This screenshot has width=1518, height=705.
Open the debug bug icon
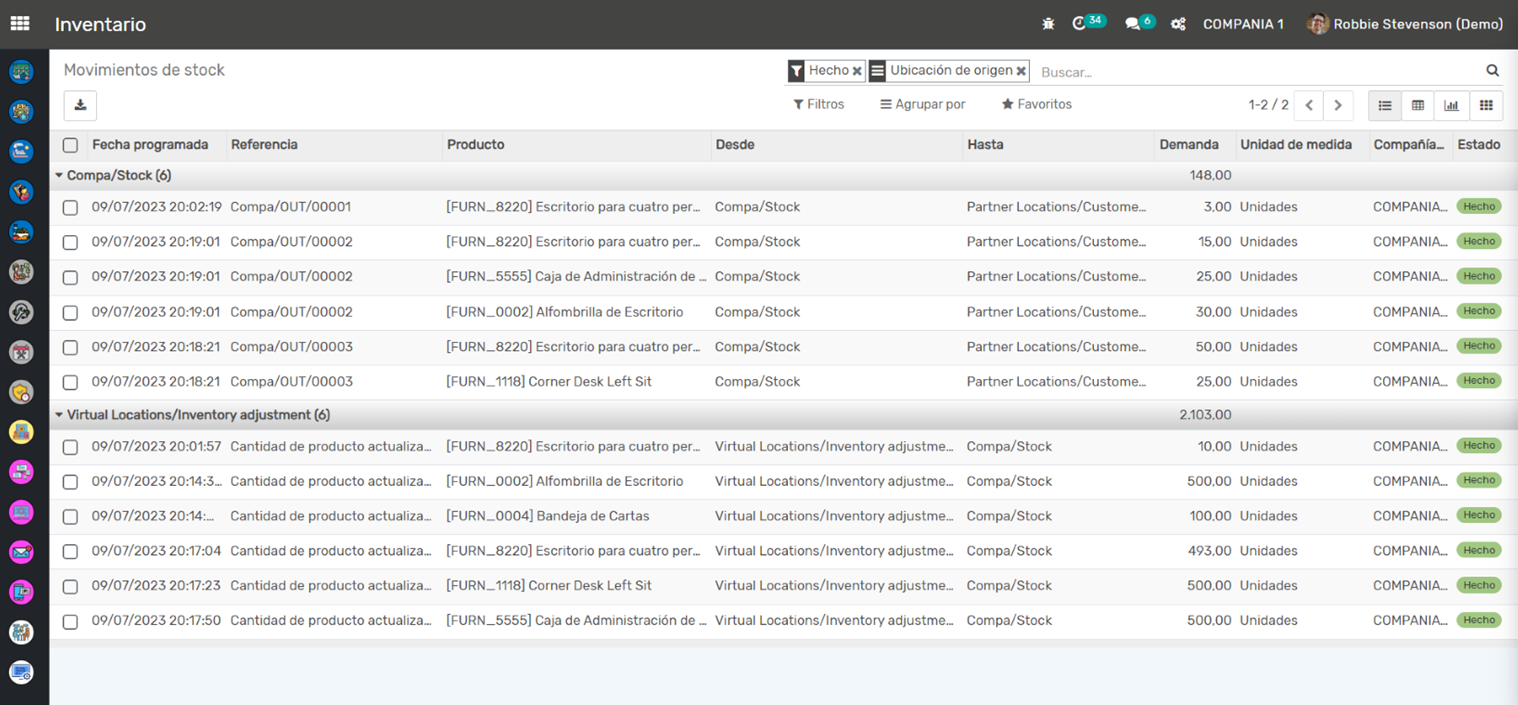click(1048, 24)
